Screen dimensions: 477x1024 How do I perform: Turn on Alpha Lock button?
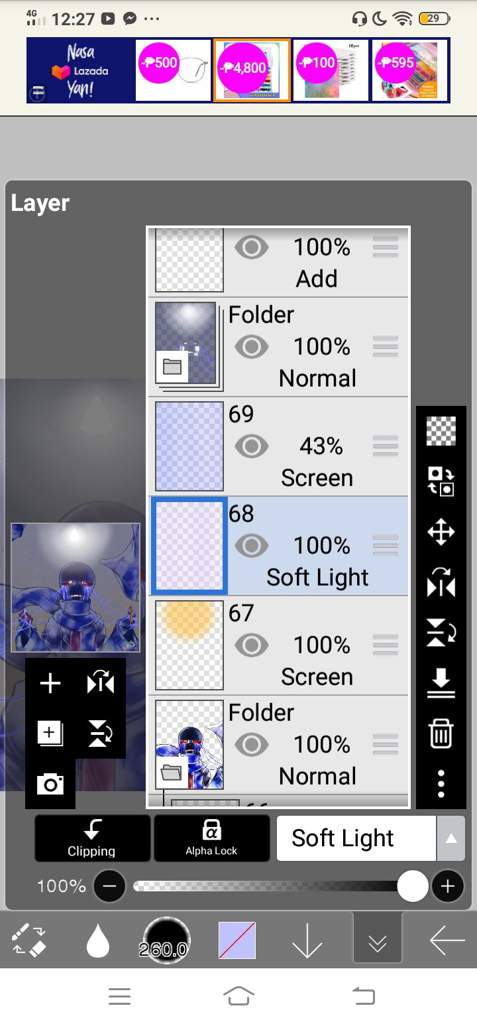tap(212, 839)
